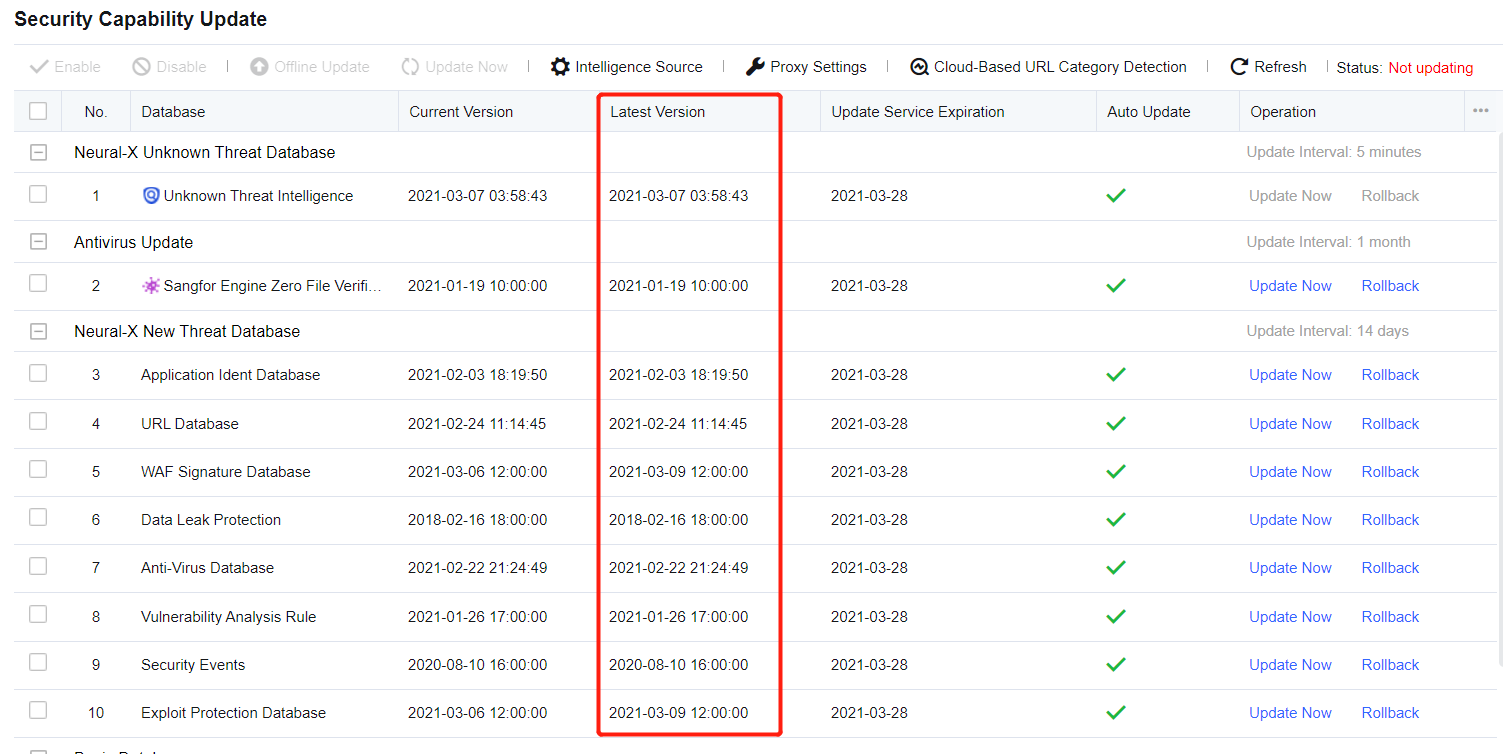Toggle the select-all header checkbox

click(x=38, y=111)
